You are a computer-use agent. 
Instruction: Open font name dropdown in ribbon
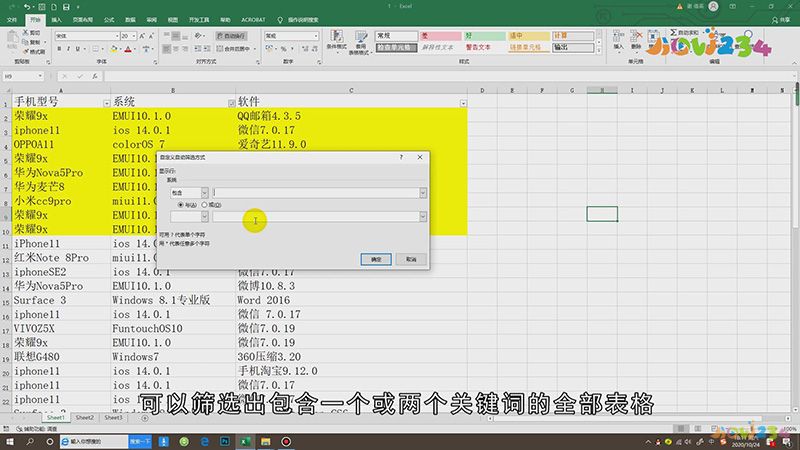(117, 36)
